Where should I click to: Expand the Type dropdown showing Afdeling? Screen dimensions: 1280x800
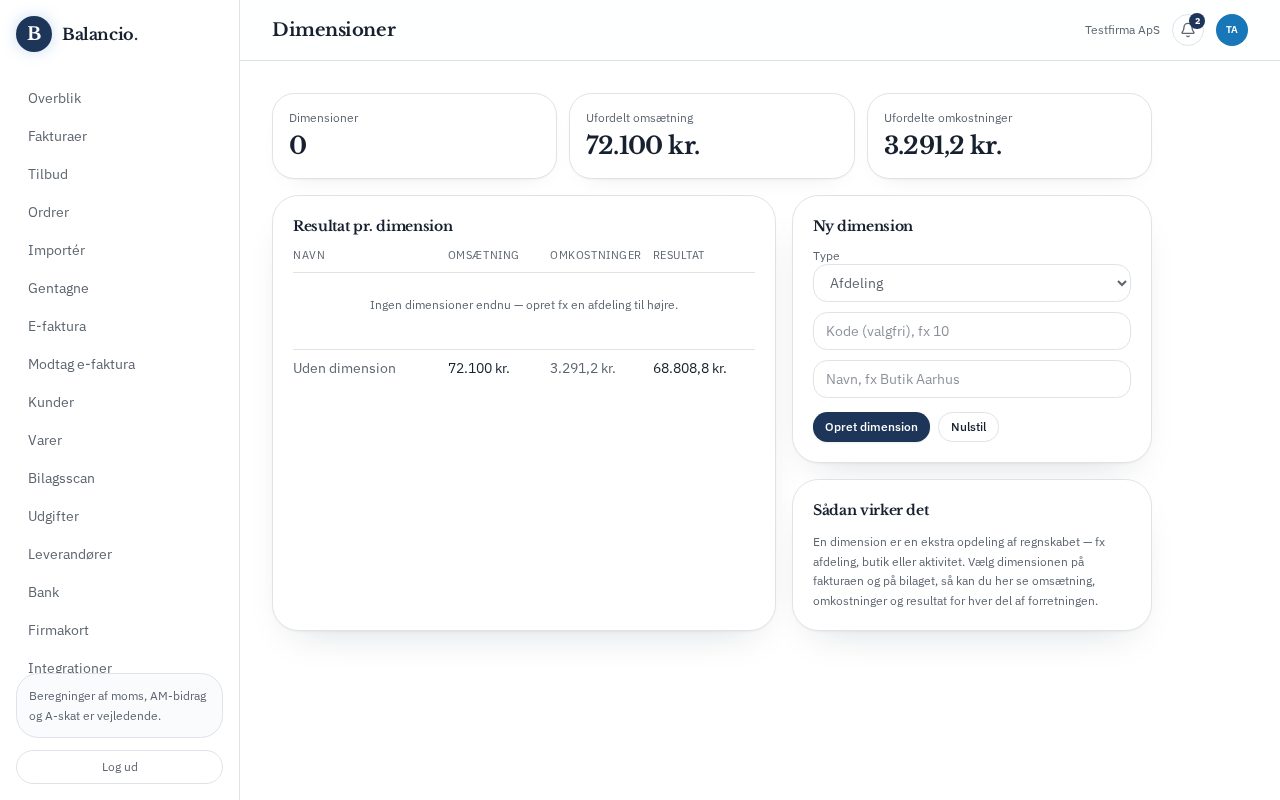coord(972,283)
